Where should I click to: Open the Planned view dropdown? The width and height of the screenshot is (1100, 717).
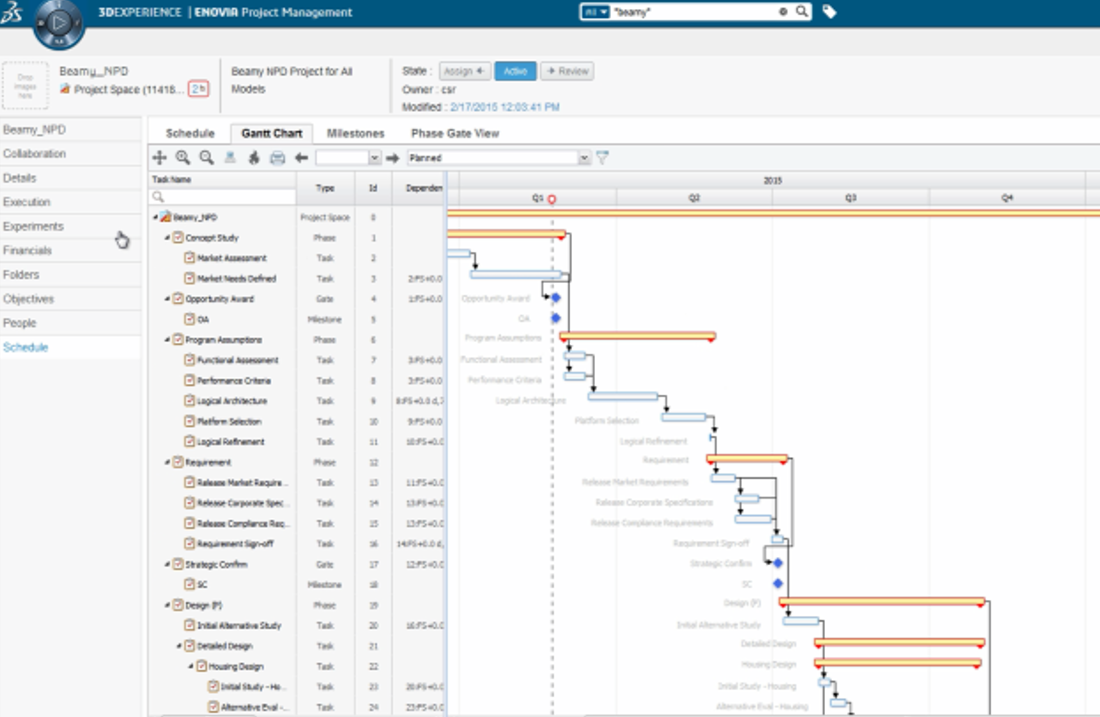coord(584,158)
